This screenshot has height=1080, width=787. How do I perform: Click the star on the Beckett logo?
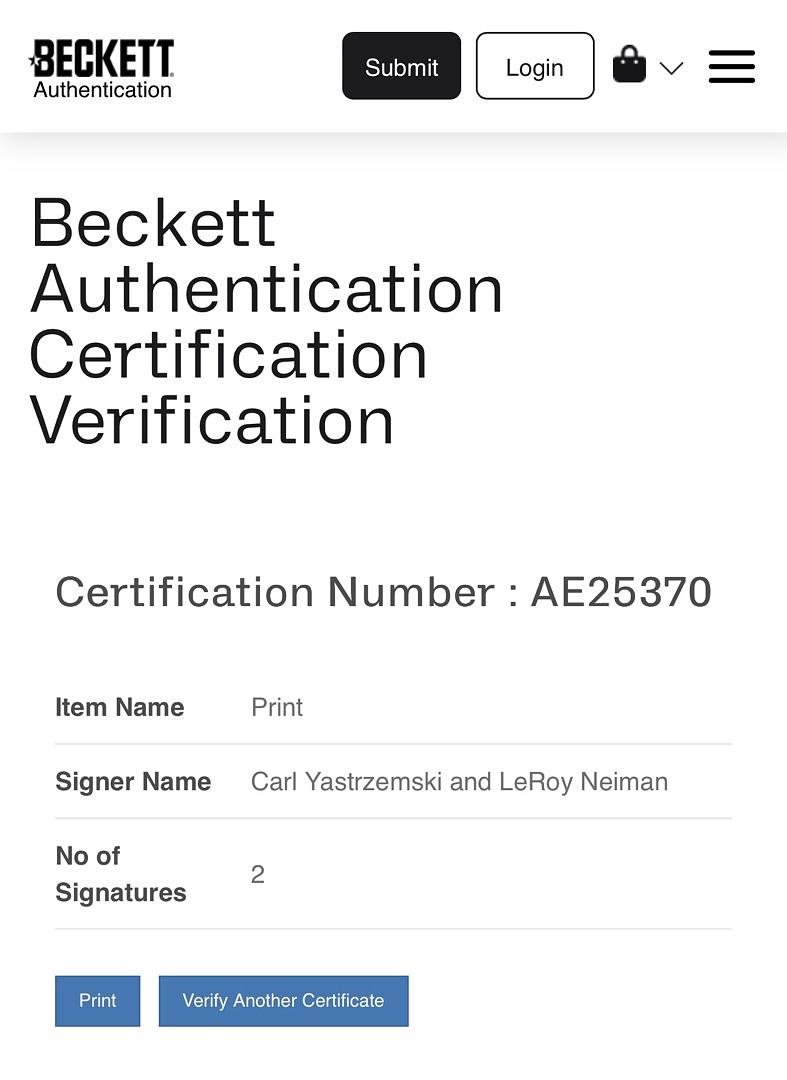34,62
